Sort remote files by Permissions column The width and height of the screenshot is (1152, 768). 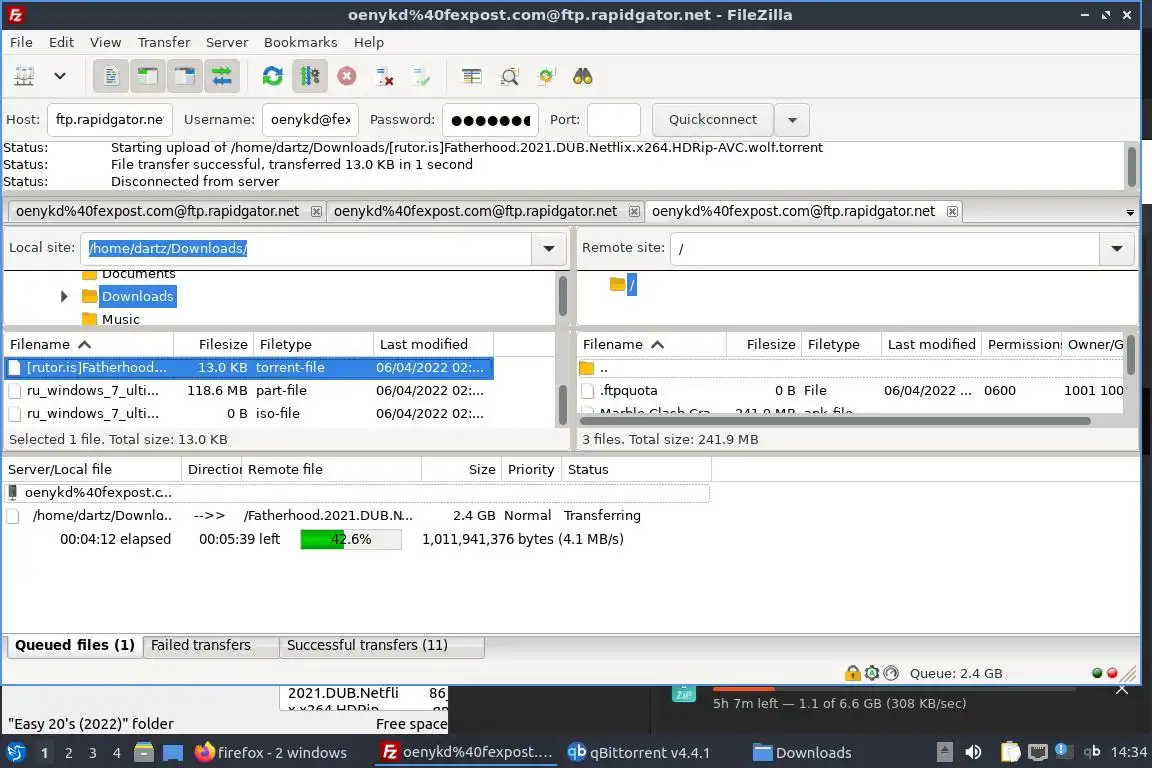(1022, 344)
